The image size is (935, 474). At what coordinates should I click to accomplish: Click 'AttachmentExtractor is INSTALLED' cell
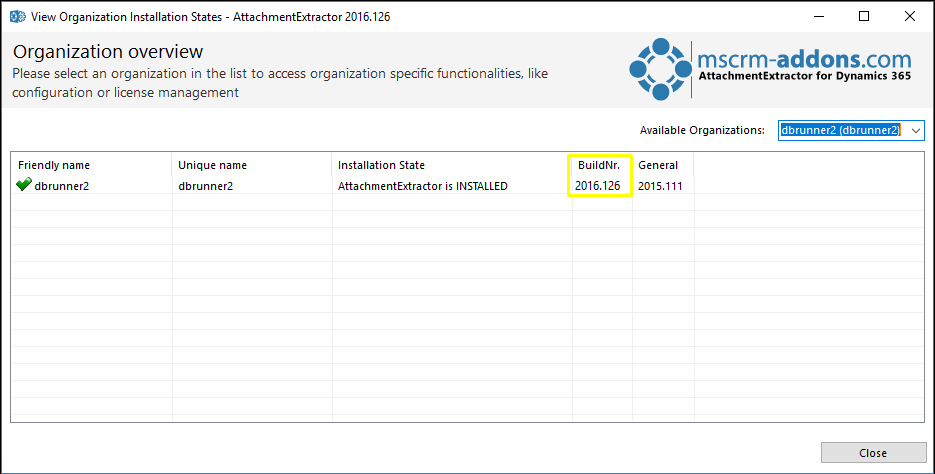[x=423, y=186]
